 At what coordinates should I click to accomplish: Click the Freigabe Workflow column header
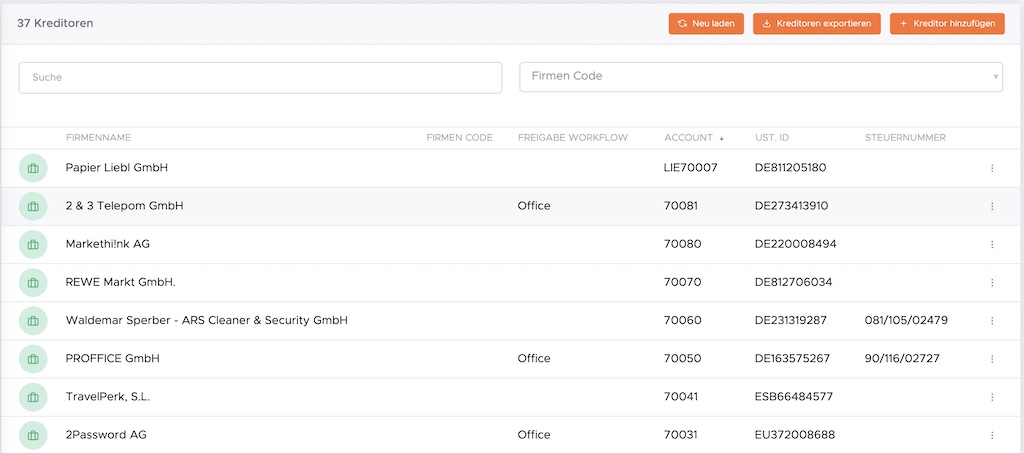coord(572,138)
